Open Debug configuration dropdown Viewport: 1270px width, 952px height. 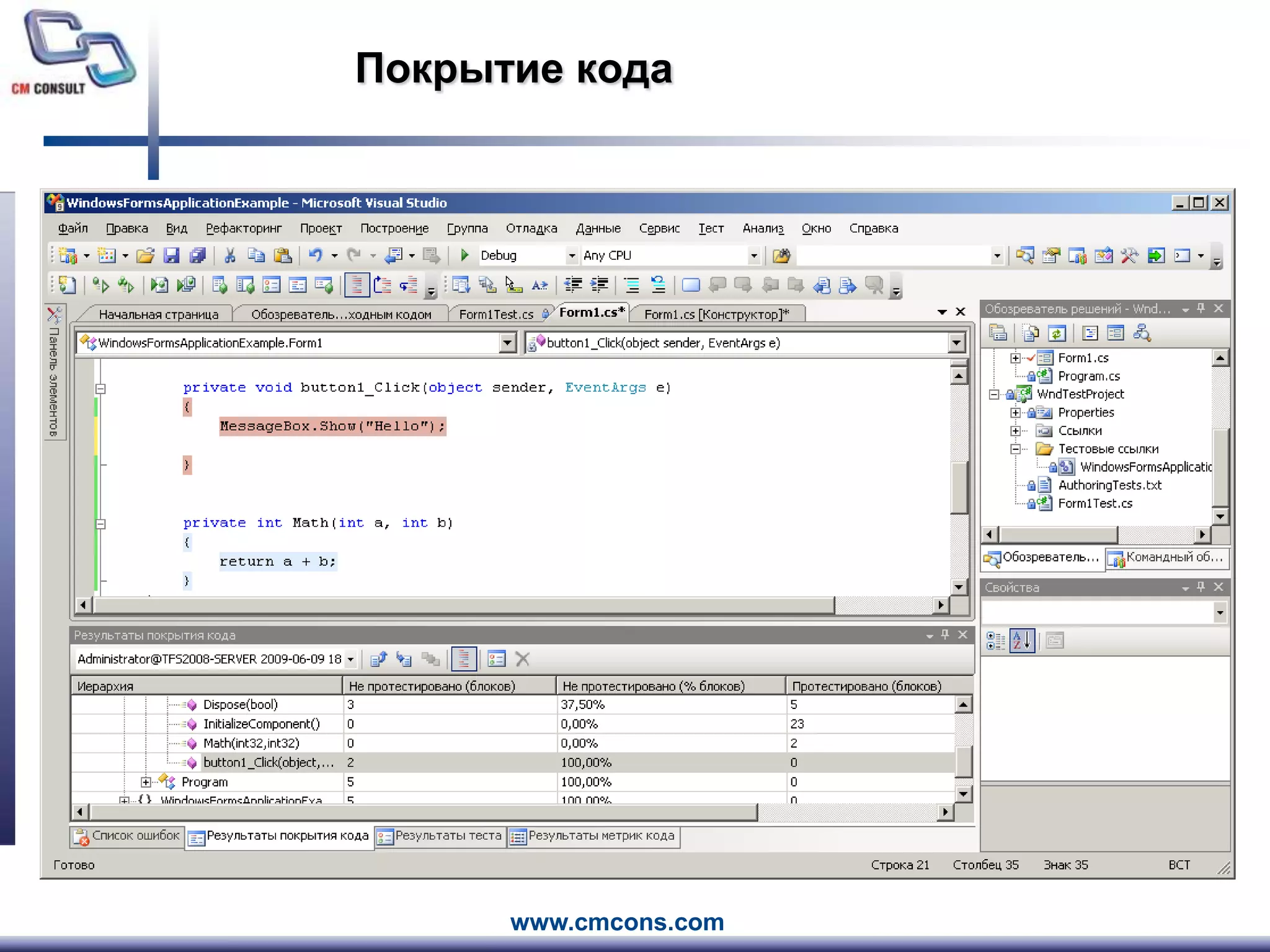tap(572, 255)
